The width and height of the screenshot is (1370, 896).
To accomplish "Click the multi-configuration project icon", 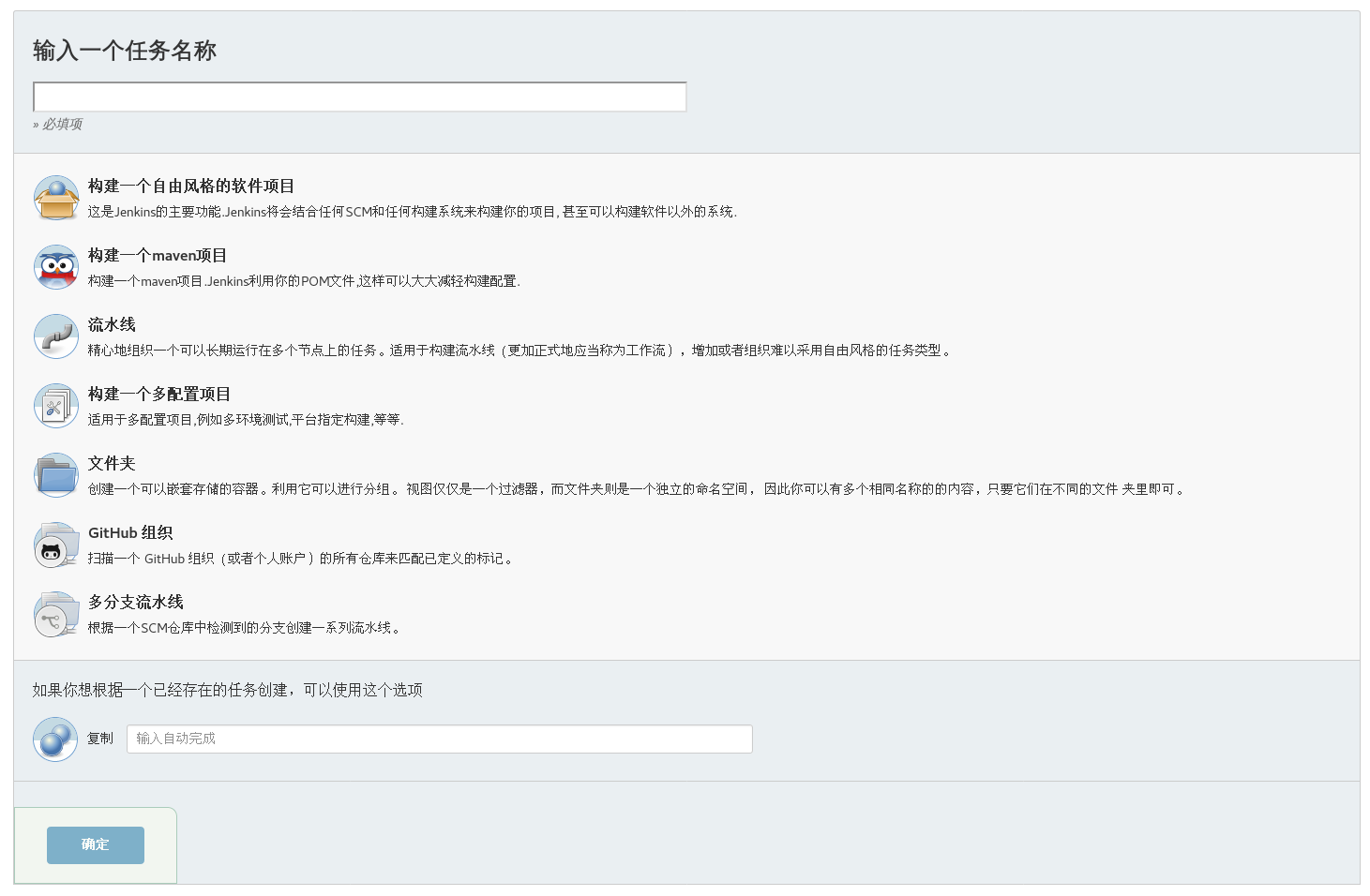I will [x=56, y=406].
